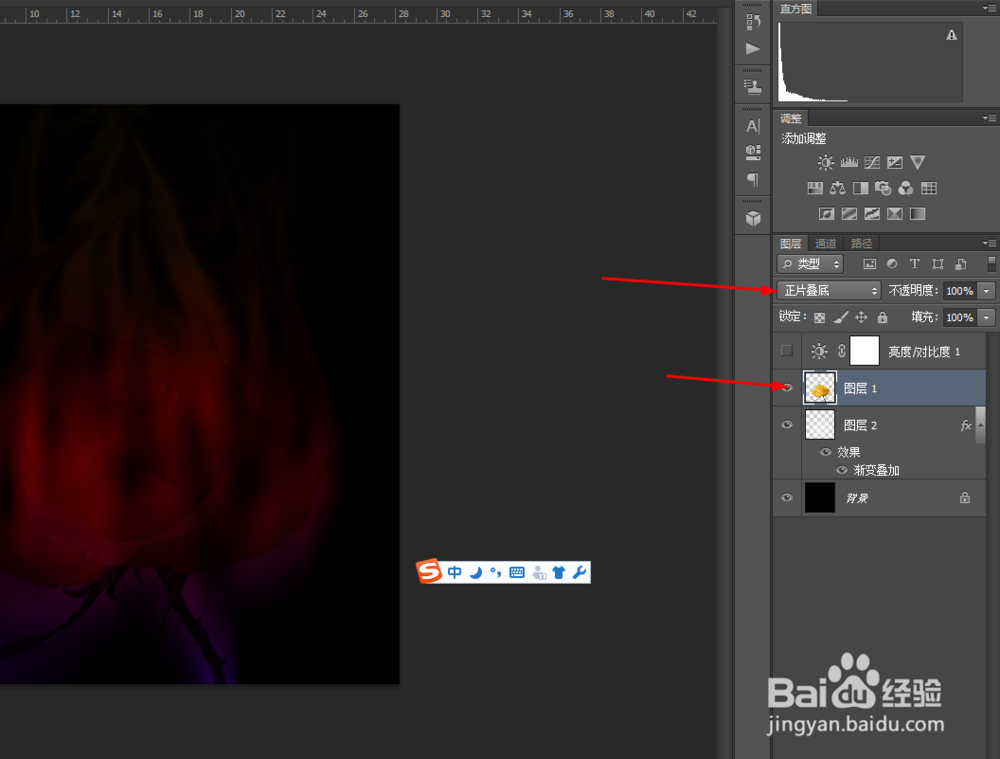Open the 填充 slider arrow

tap(987, 317)
